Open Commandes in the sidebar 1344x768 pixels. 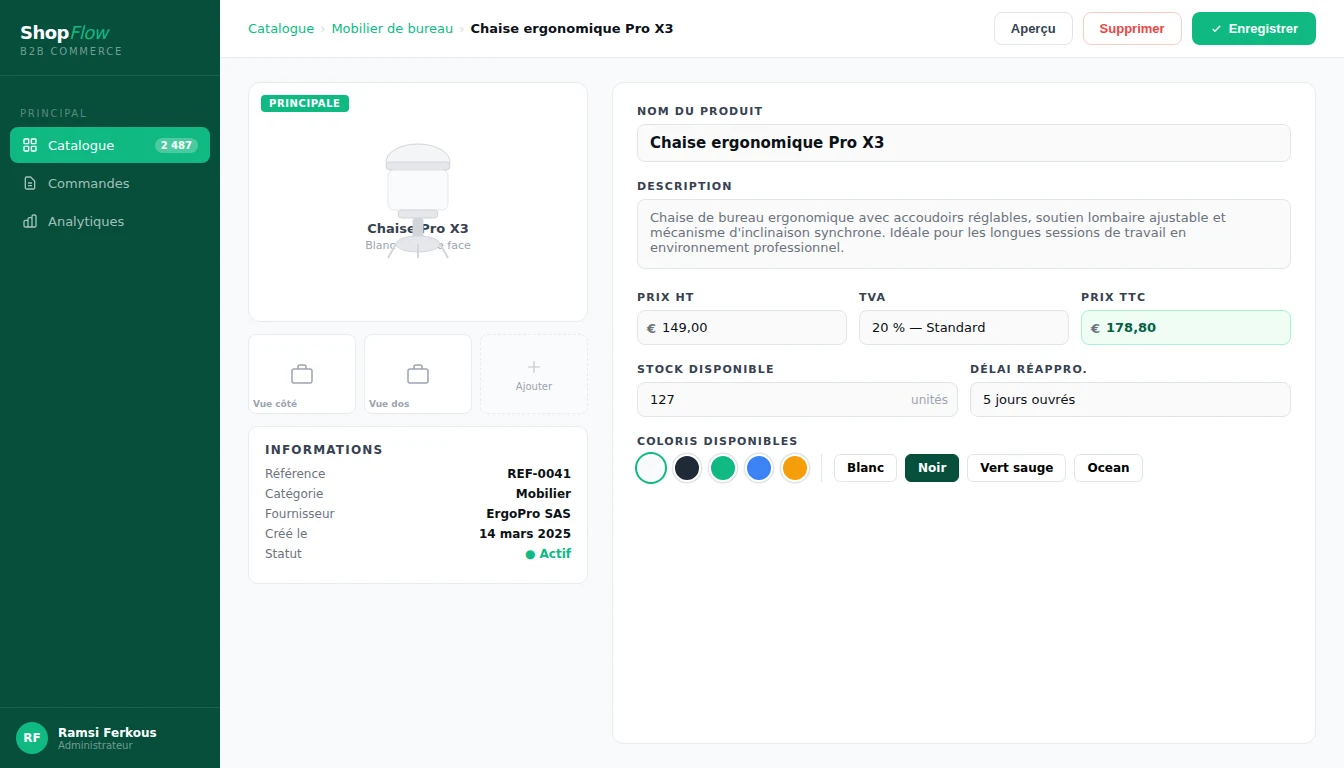[110, 183]
